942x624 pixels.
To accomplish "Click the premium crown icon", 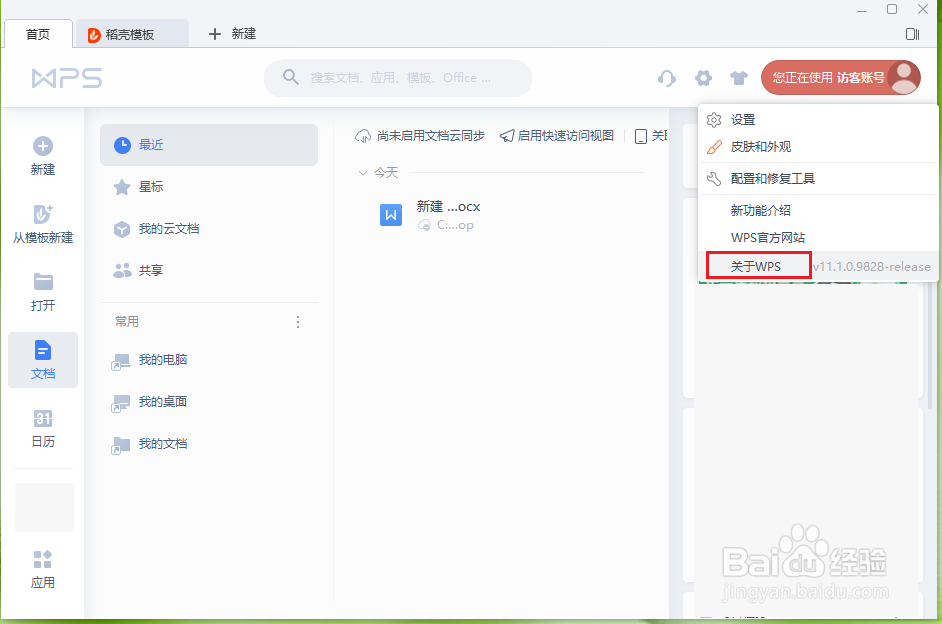I will click(739, 77).
